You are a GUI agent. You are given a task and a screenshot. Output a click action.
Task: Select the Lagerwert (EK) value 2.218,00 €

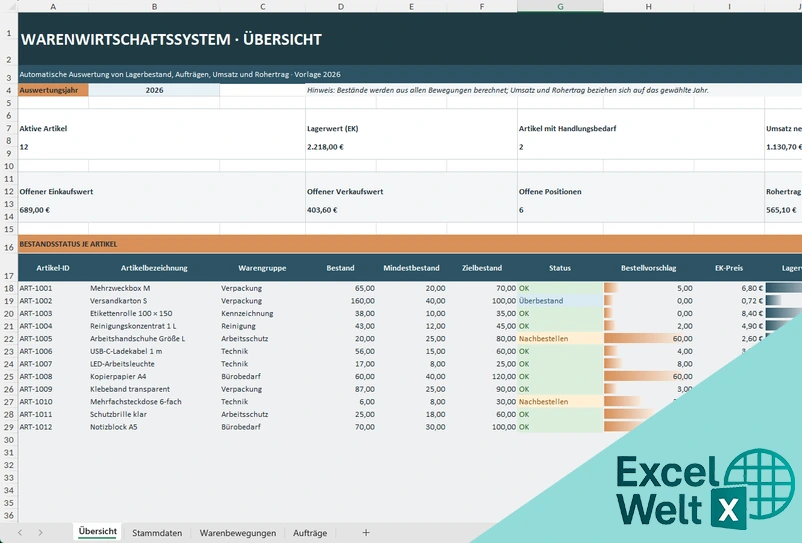coord(325,147)
